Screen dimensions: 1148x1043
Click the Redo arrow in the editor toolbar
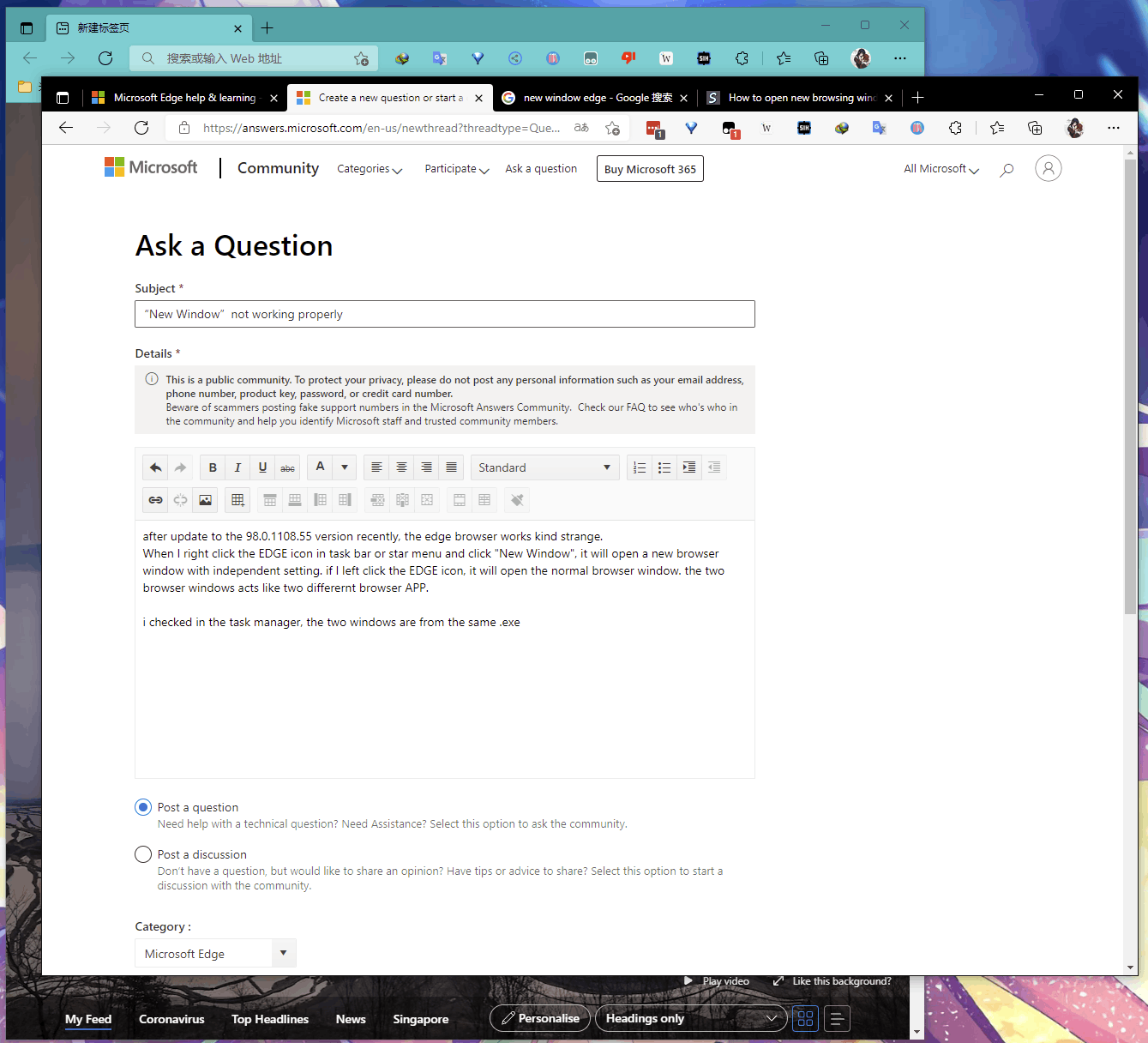click(x=180, y=467)
